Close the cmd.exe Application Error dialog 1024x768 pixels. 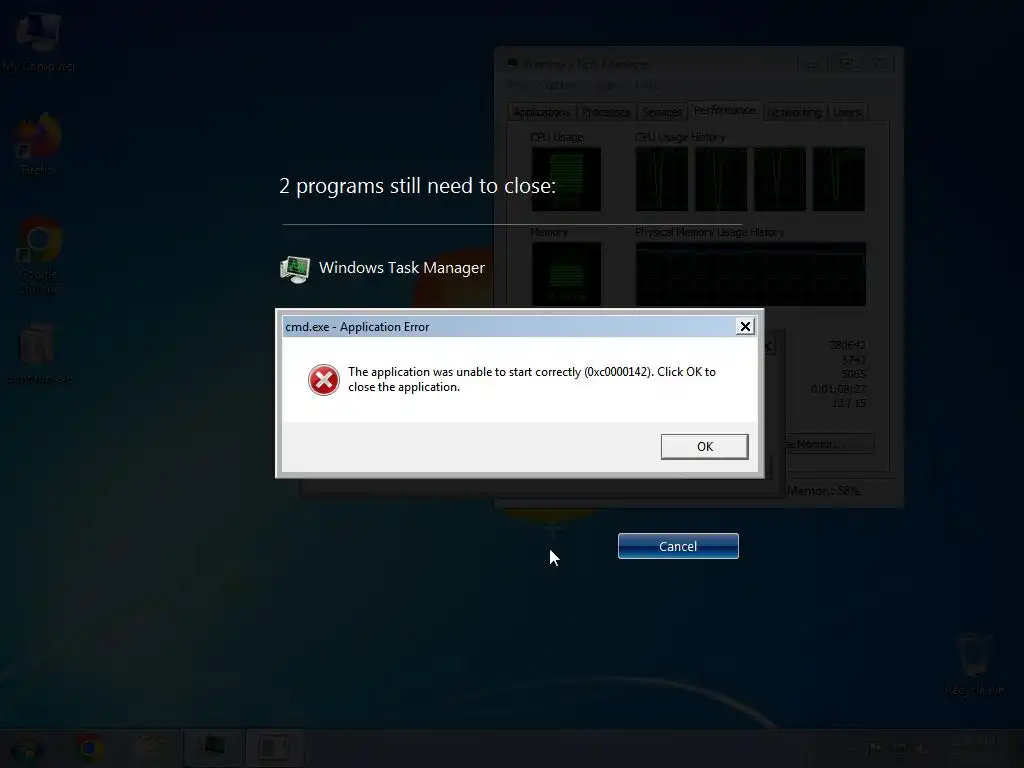(744, 327)
